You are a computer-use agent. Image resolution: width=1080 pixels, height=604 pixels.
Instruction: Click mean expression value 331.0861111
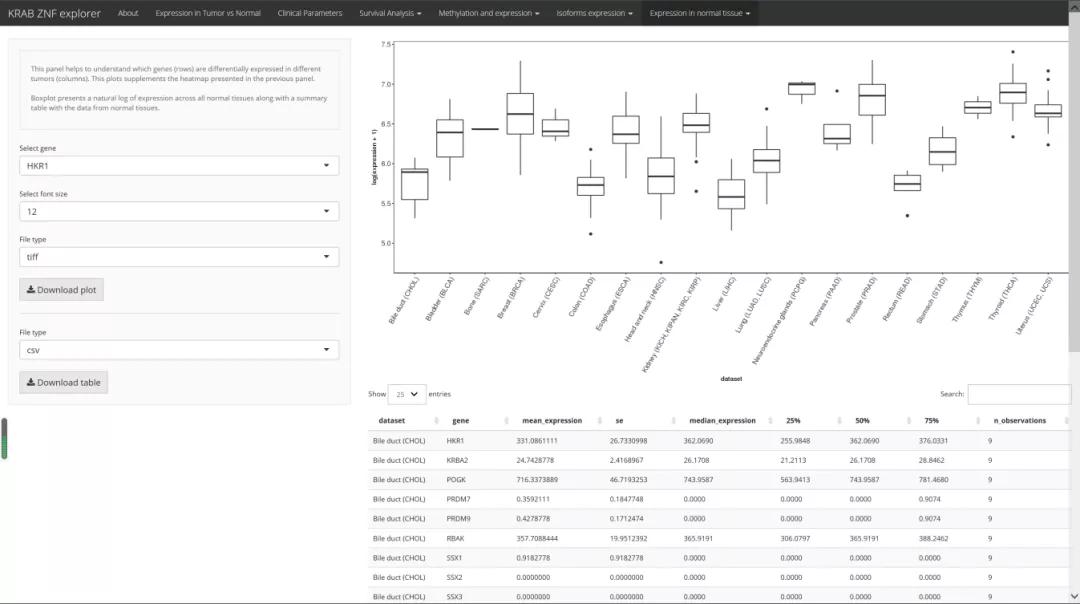537,441
